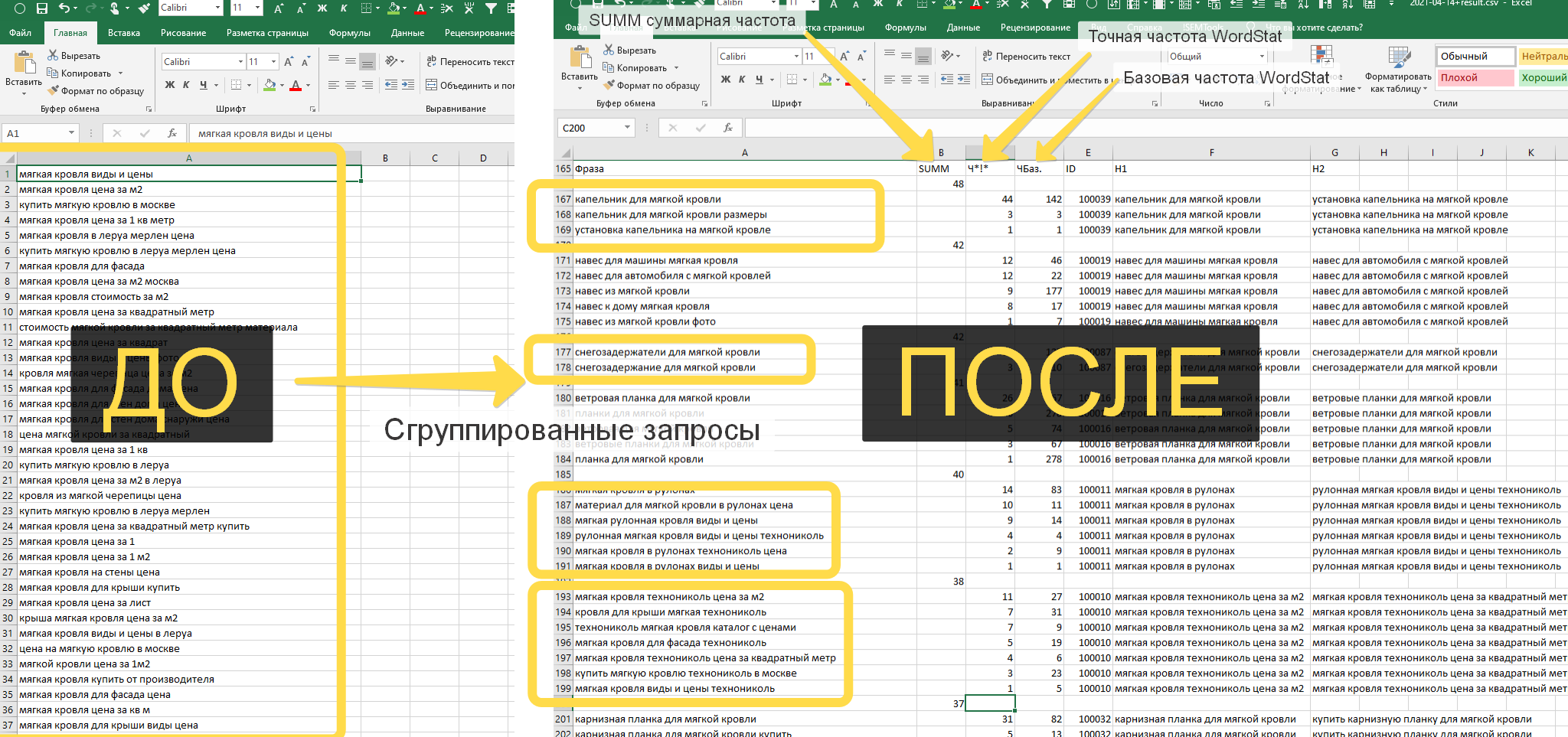This screenshot has width=1568, height=737.
Task: Expand Вставить paste options arrow in A1 window
Action: [x=24, y=92]
